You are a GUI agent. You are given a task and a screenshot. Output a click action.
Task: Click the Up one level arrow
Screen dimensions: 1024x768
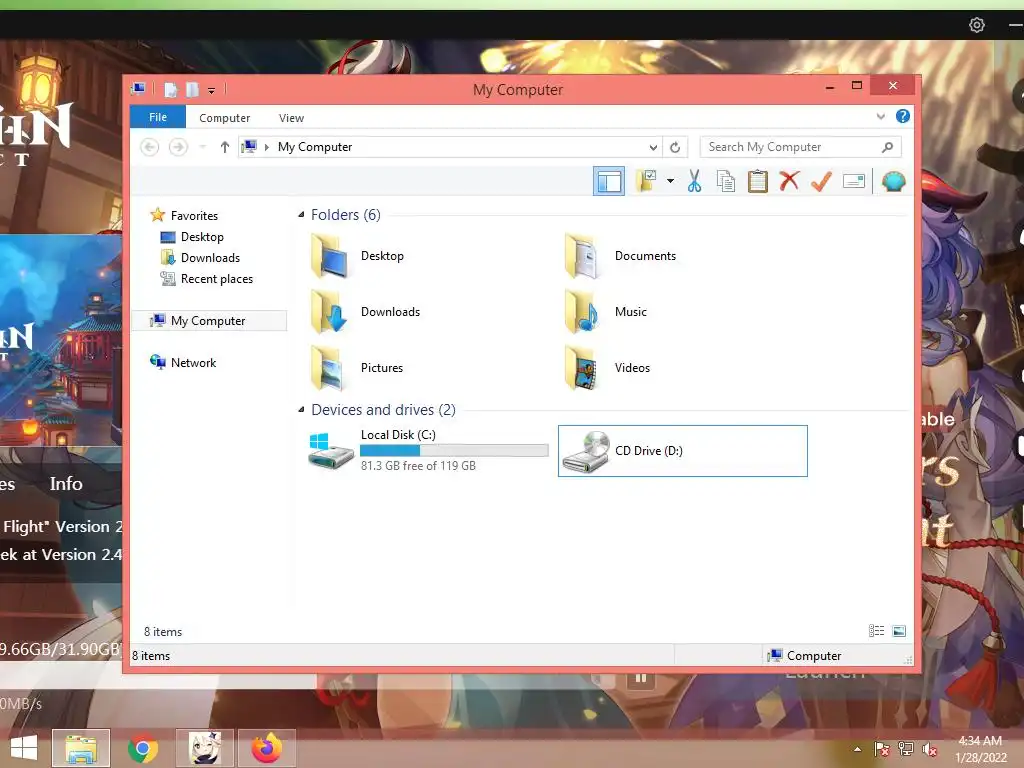225,147
